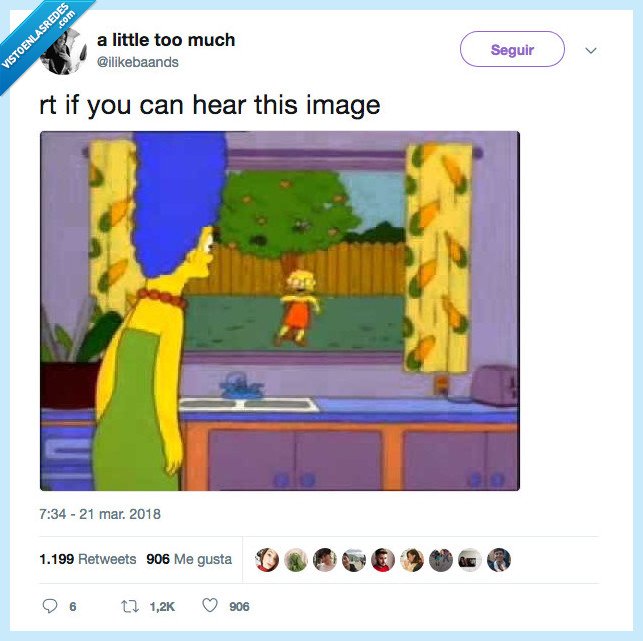The image size is (643, 641).
Task: Like the tweet with heart icon
Action: tap(210, 605)
